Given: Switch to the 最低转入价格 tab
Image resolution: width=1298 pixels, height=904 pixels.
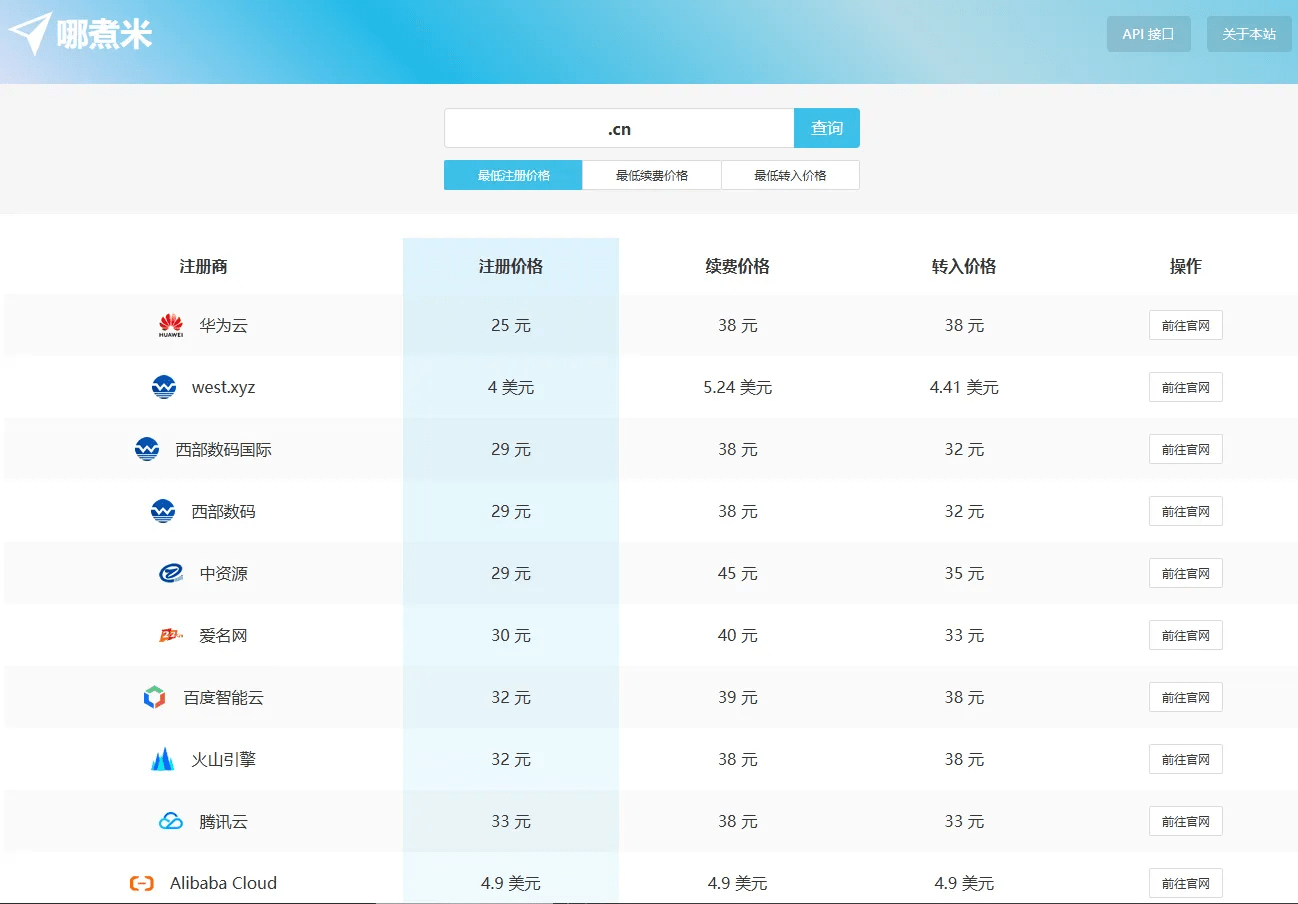Looking at the screenshot, I should [x=790, y=175].
